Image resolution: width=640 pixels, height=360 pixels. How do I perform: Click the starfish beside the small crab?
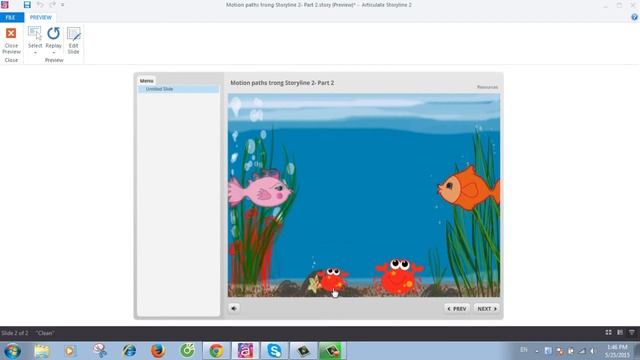[x=313, y=284]
